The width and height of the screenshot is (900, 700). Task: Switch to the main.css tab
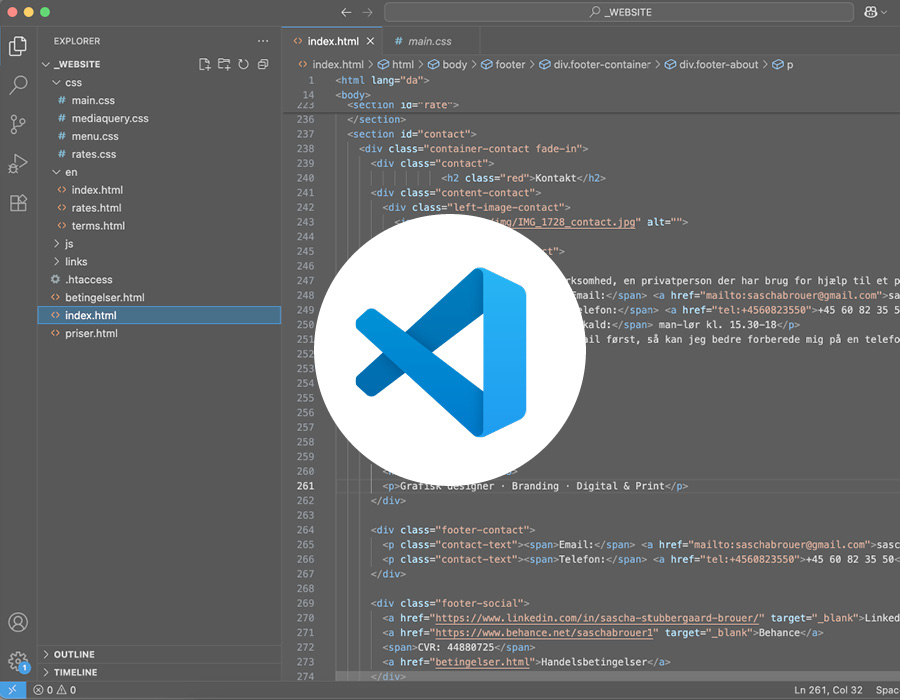(429, 41)
